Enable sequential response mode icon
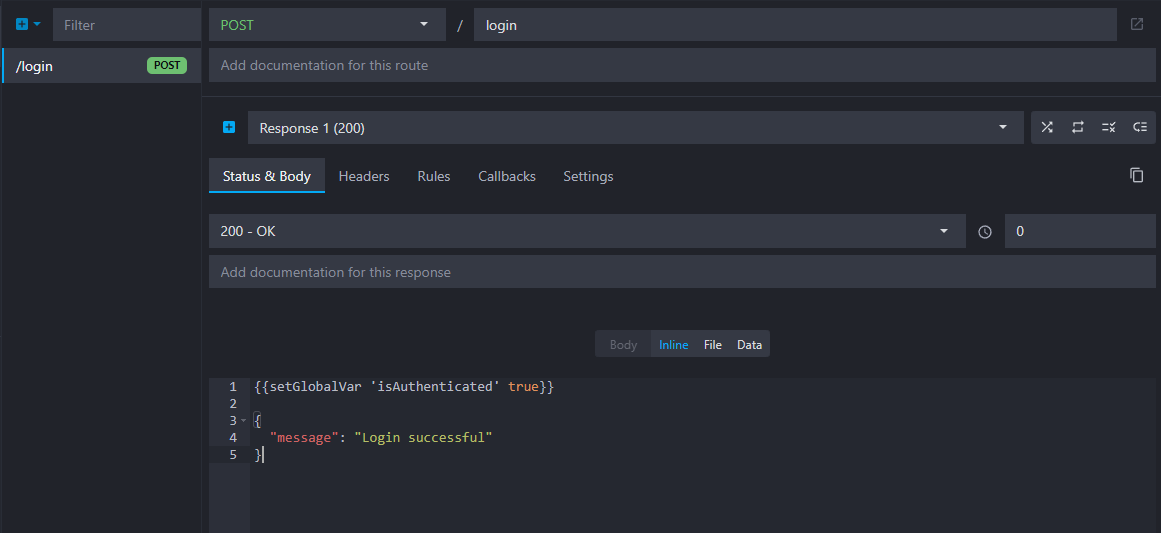The width and height of the screenshot is (1161, 533). point(1078,127)
